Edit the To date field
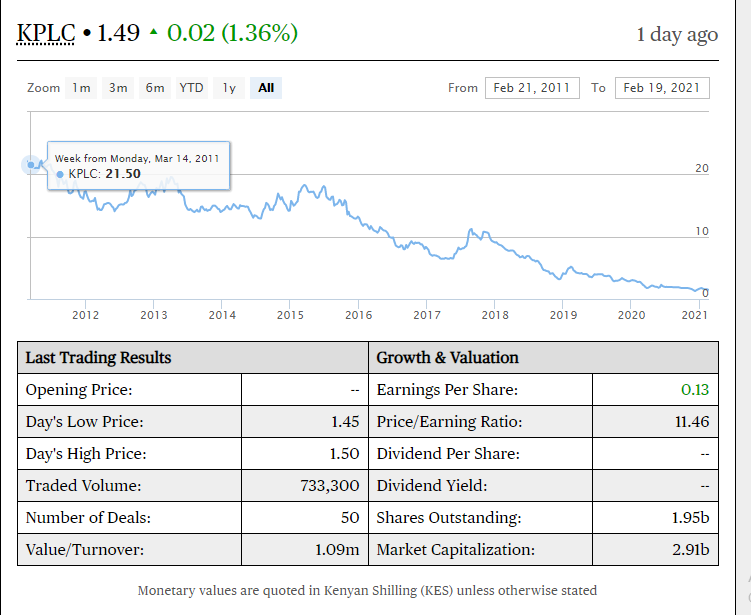The height and width of the screenshot is (615, 751). pos(662,88)
